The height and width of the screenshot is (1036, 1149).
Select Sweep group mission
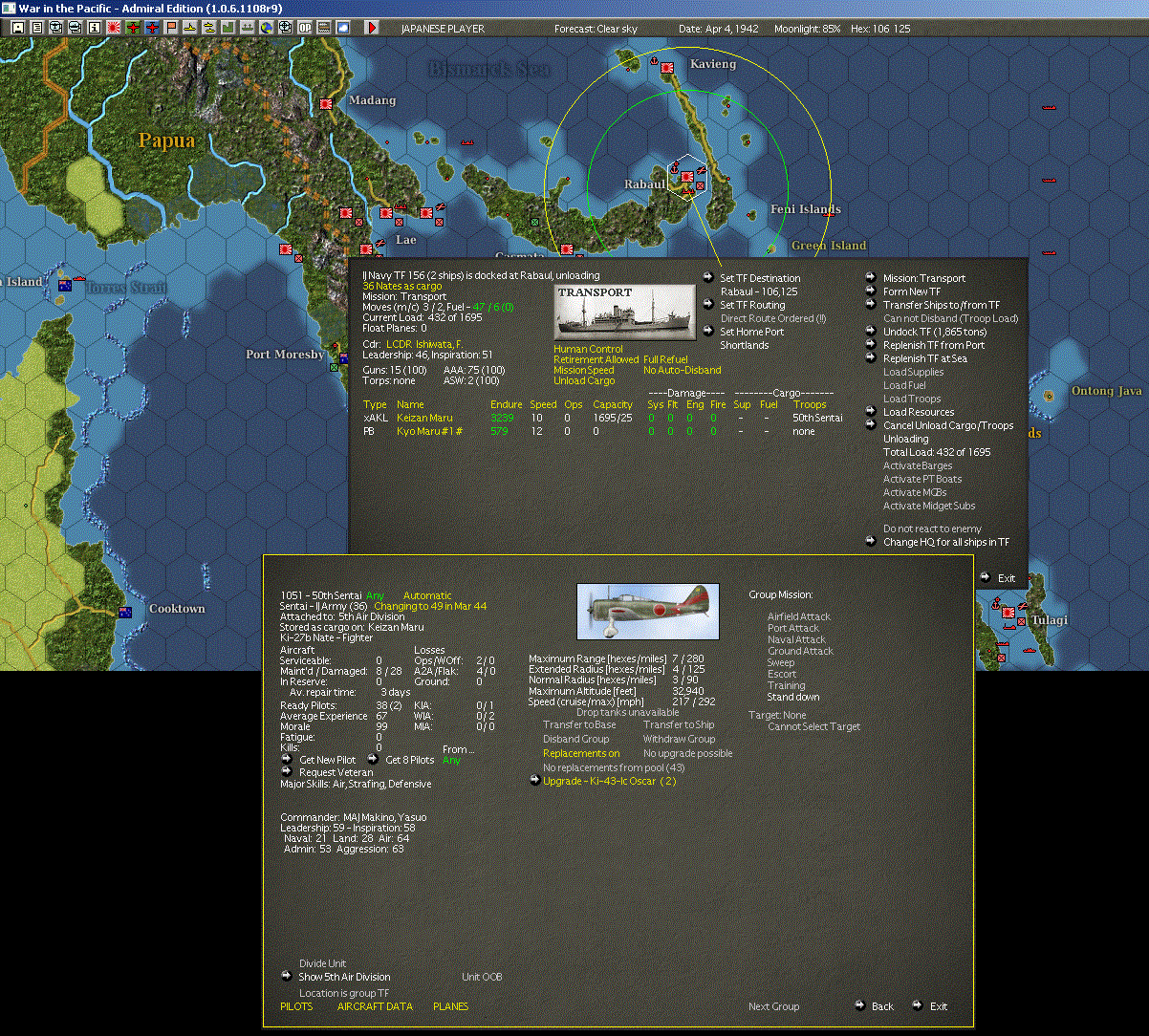(x=780, y=662)
